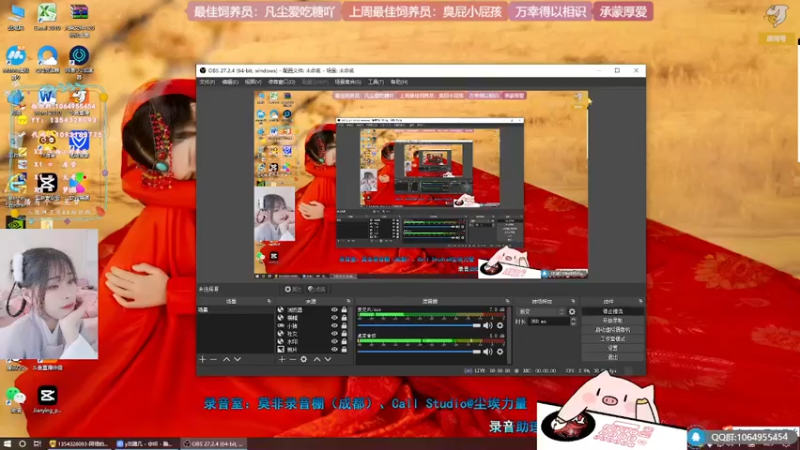Click 启动虚拟摄像机 virtual camera button
This screenshot has width=800, height=450.
point(612,330)
